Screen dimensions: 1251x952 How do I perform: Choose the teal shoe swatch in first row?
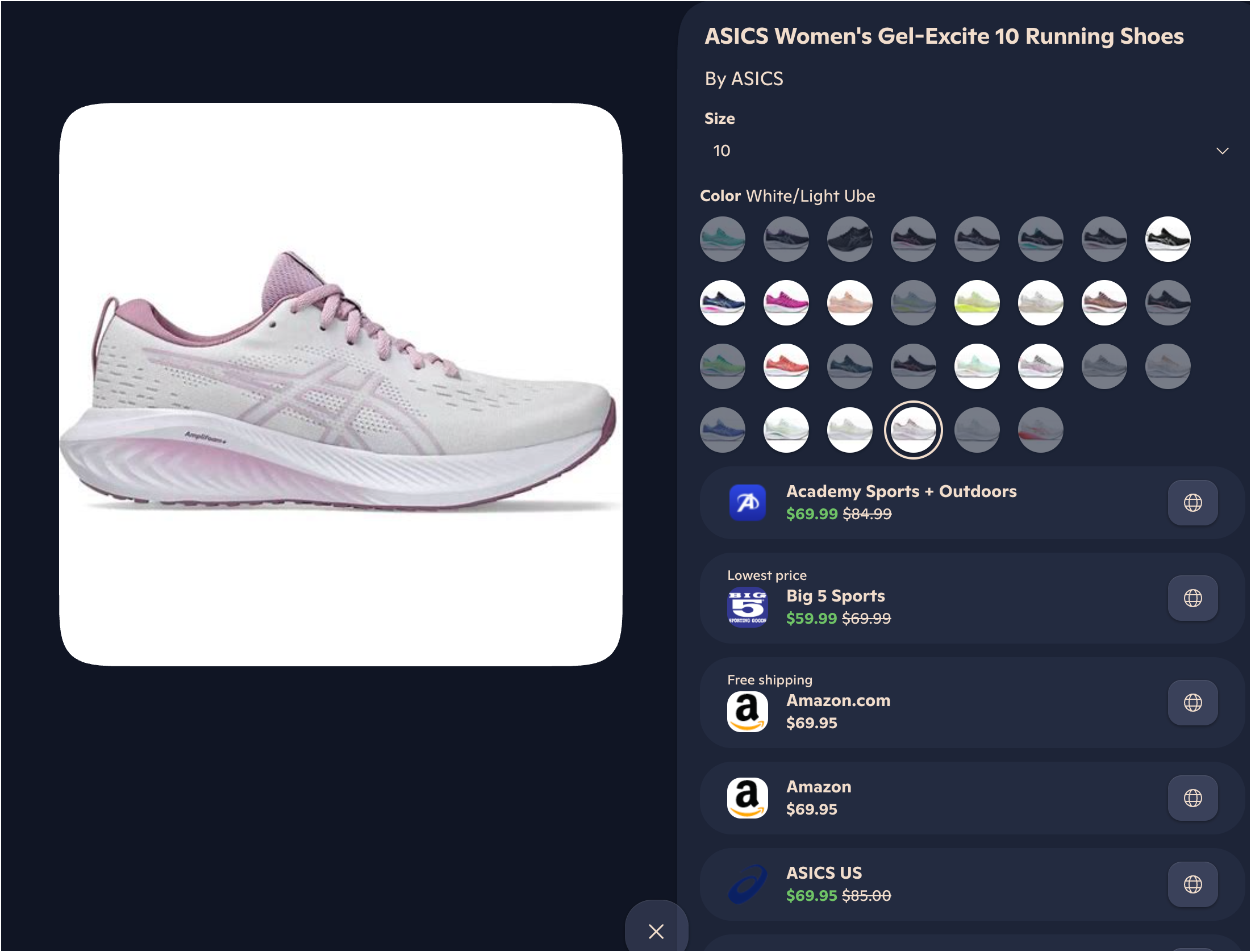click(x=722, y=239)
